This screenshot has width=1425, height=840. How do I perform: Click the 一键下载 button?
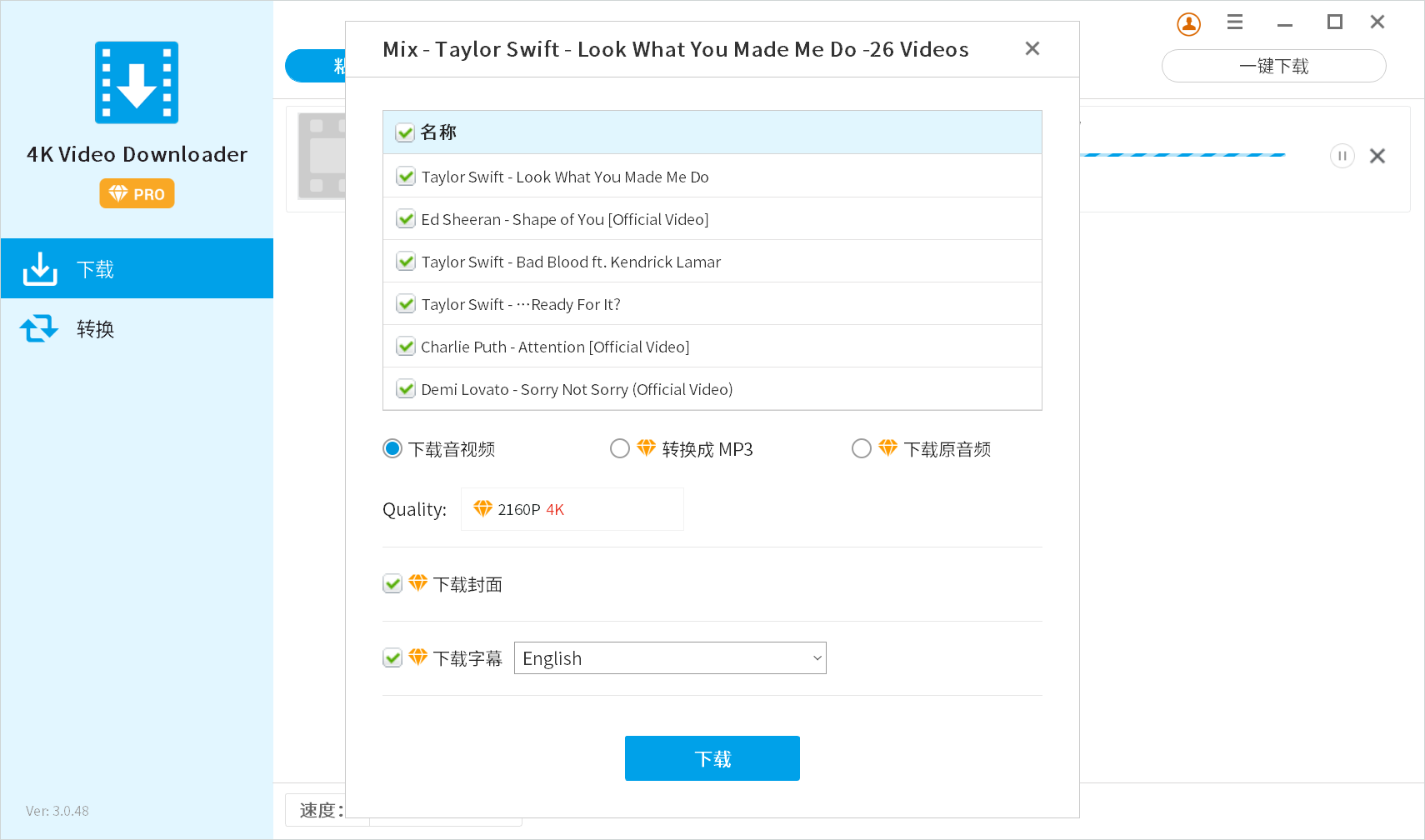[1274, 66]
